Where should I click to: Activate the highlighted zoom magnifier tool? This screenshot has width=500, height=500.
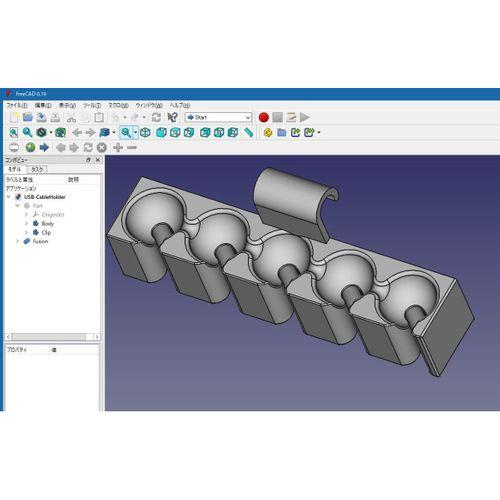(126, 133)
